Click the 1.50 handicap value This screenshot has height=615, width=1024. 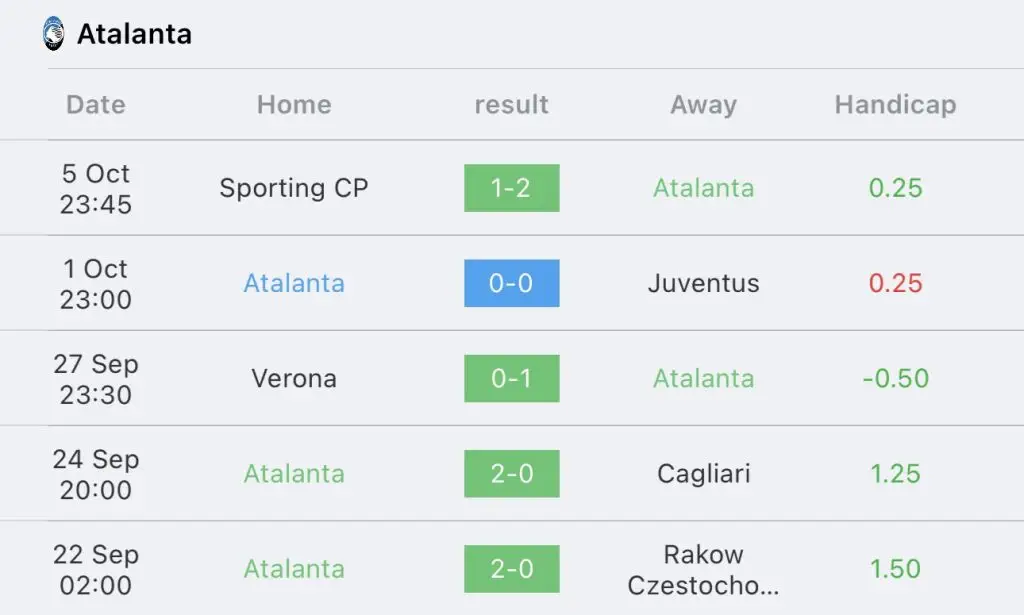[x=895, y=569]
